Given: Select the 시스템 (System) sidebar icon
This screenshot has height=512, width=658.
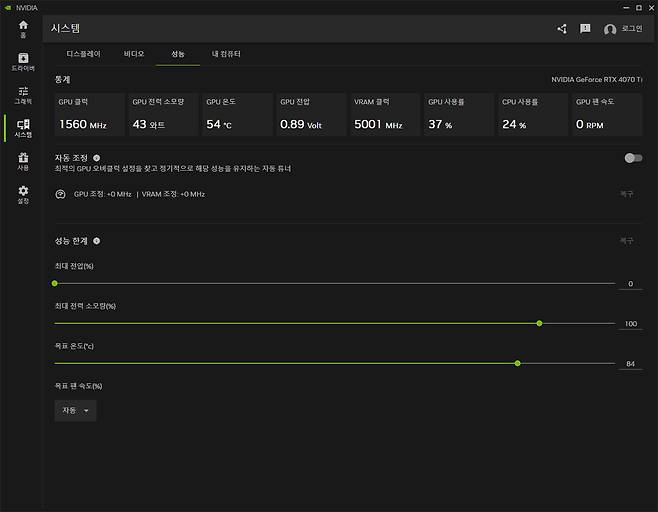Looking at the screenshot, I should tap(23, 127).
